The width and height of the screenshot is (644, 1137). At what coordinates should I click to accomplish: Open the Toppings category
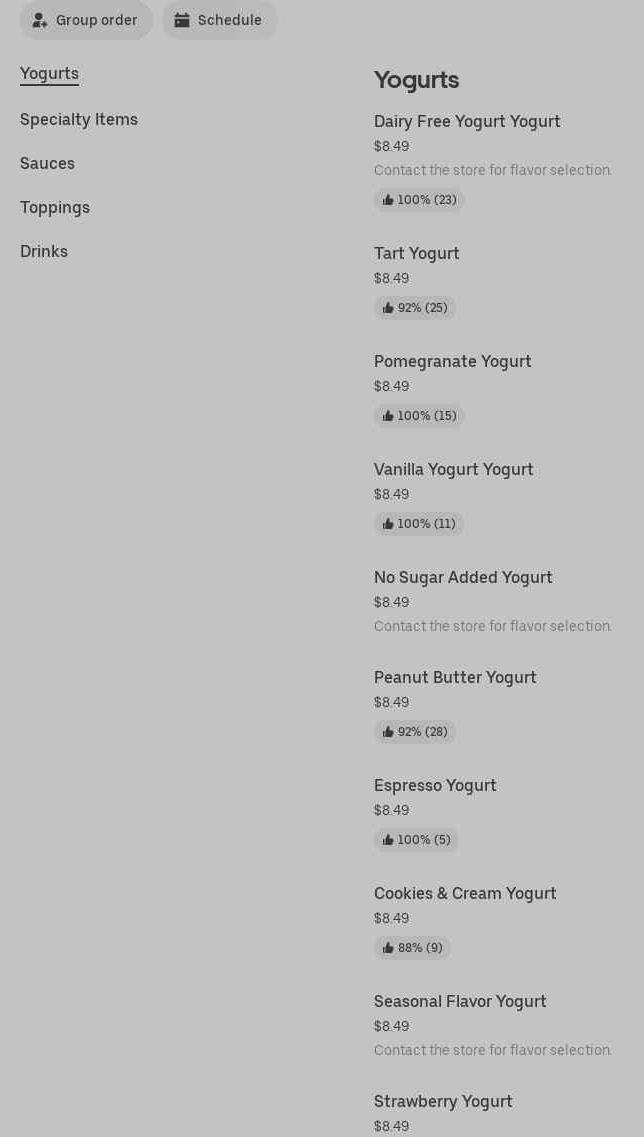tap(55, 207)
